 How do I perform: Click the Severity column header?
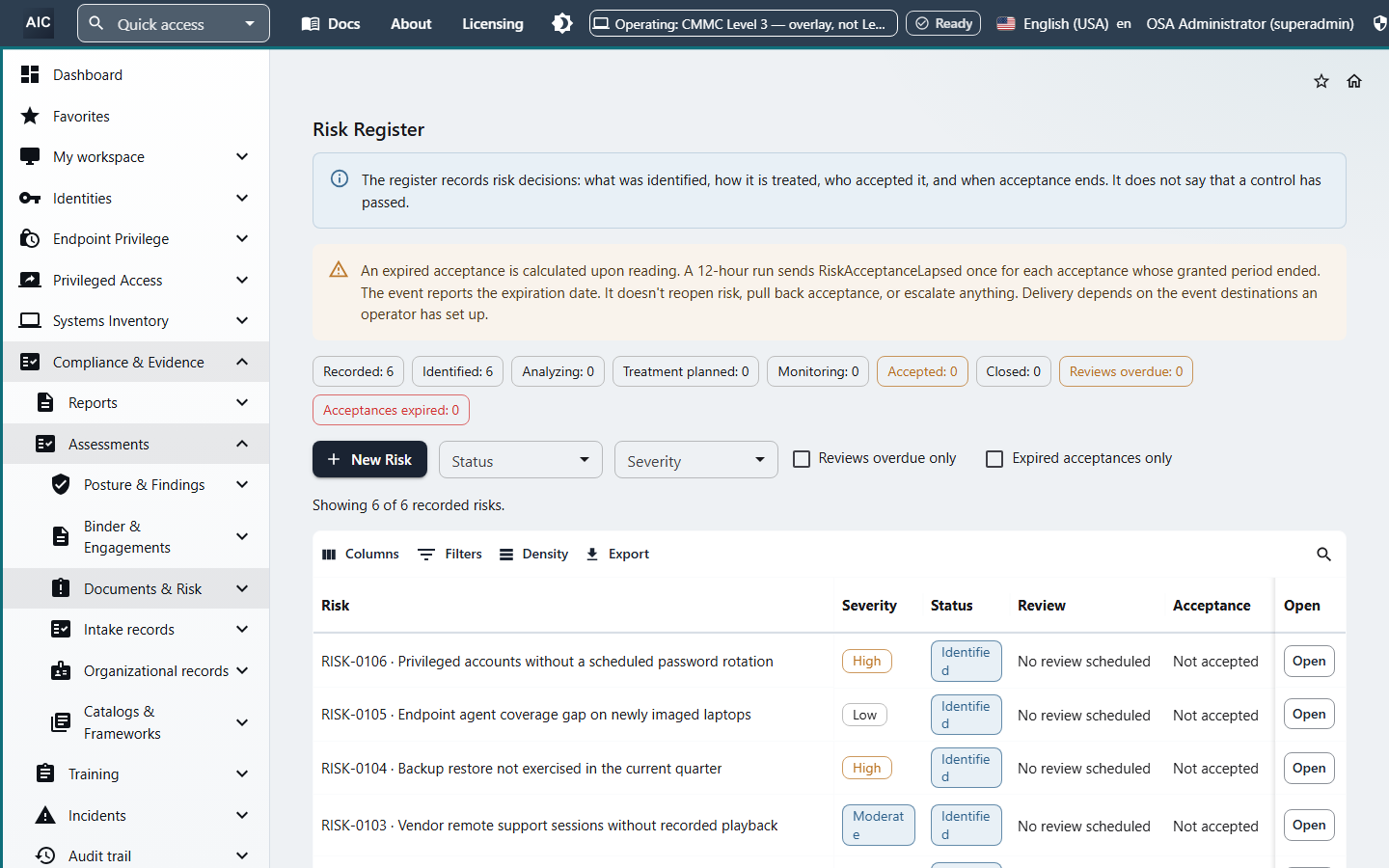click(x=869, y=606)
